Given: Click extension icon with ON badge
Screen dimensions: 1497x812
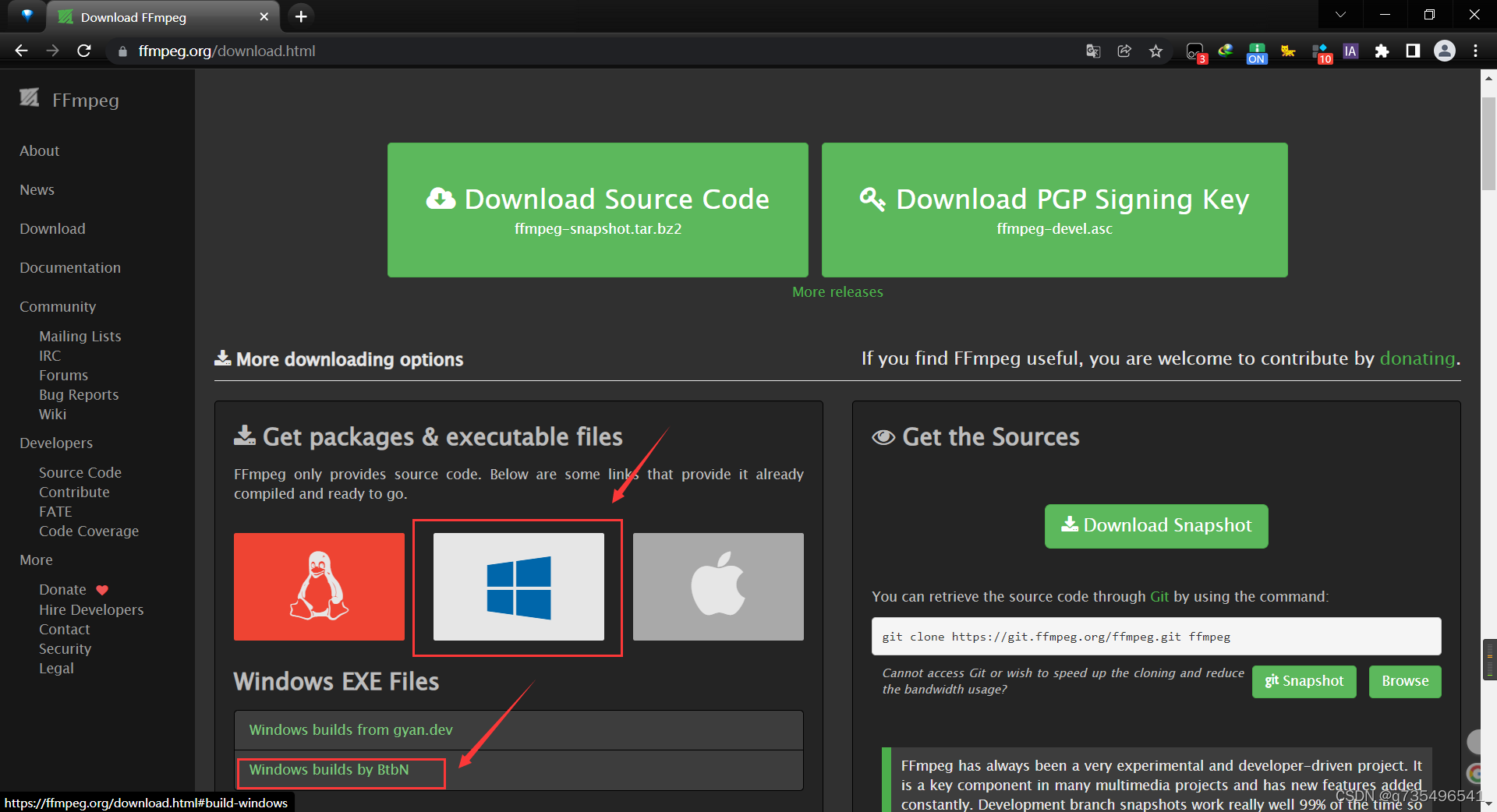Looking at the screenshot, I should click(1257, 52).
